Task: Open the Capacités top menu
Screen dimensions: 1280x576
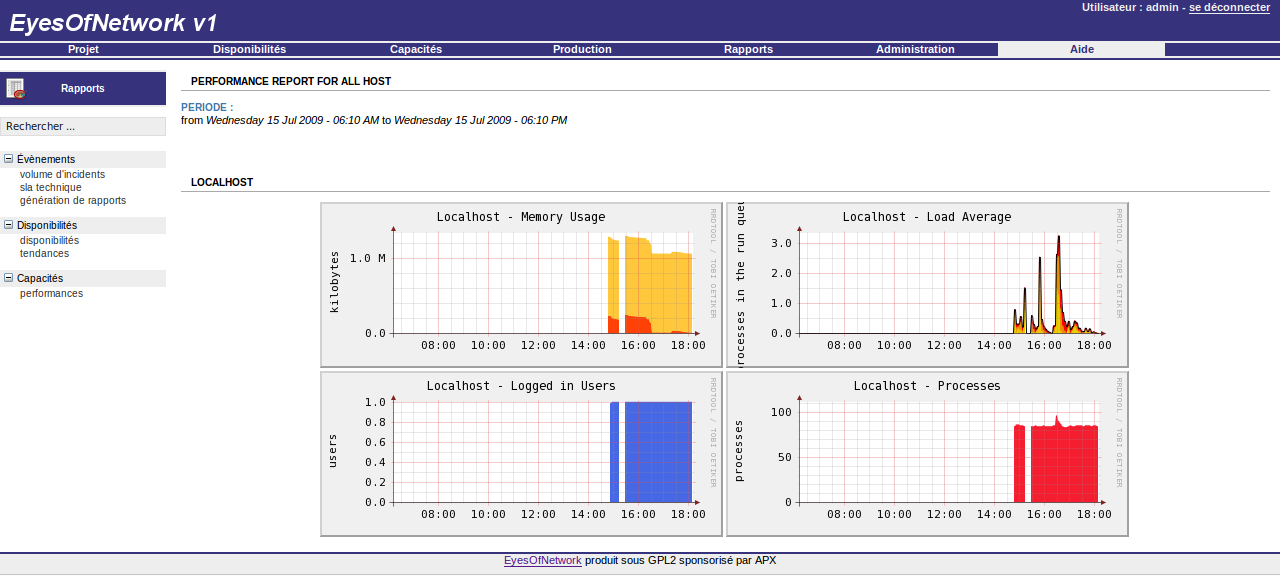Action: click(415, 49)
